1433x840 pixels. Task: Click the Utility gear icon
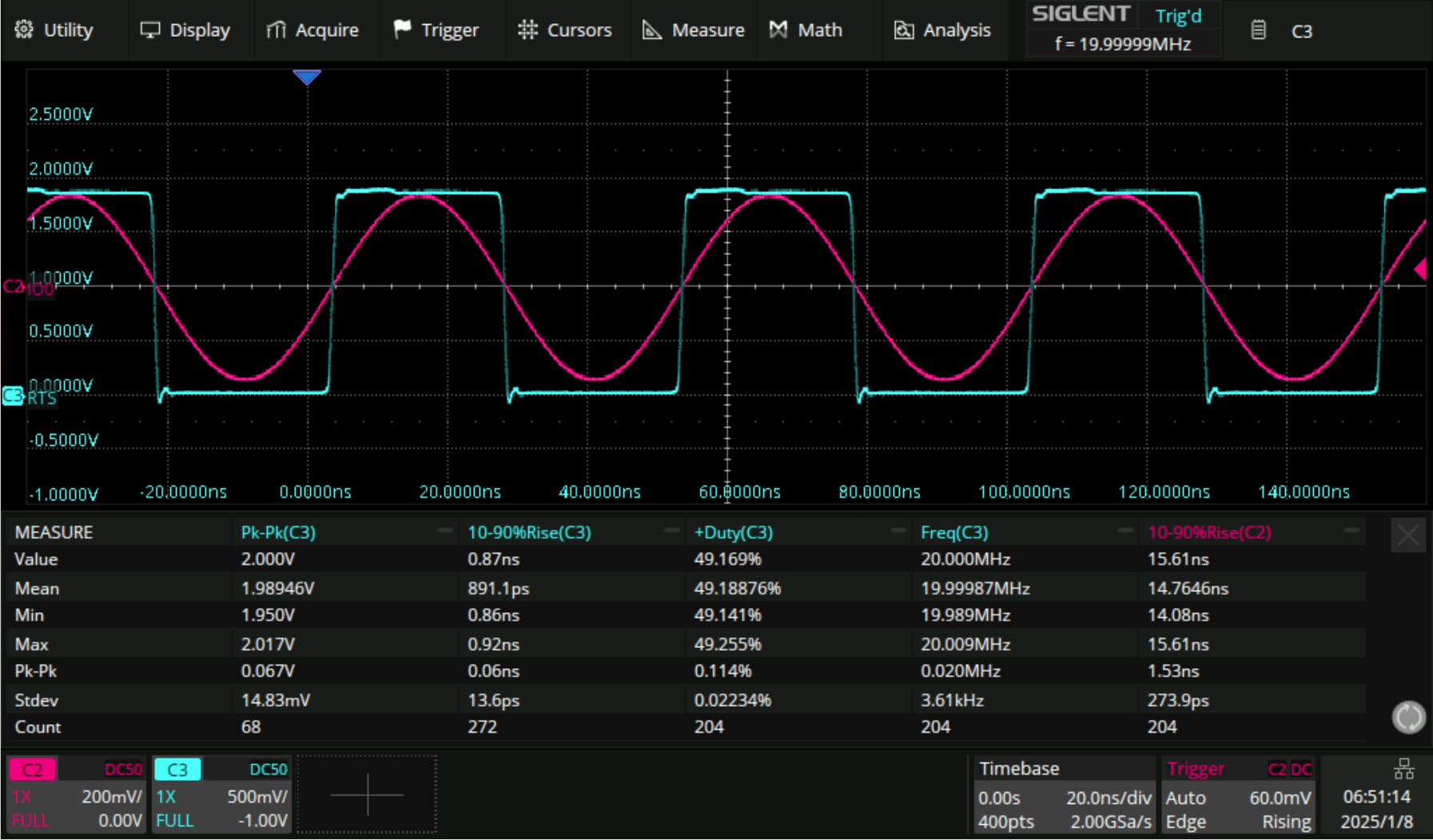click(24, 30)
